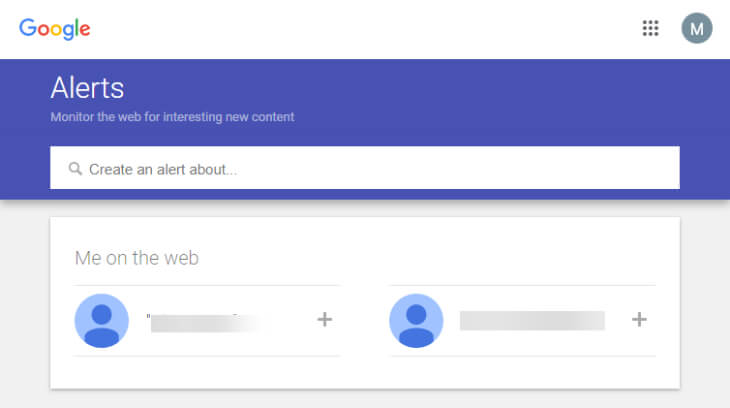730x408 pixels.
Task: Click the right profile silhouette avatar
Action: [416, 320]
